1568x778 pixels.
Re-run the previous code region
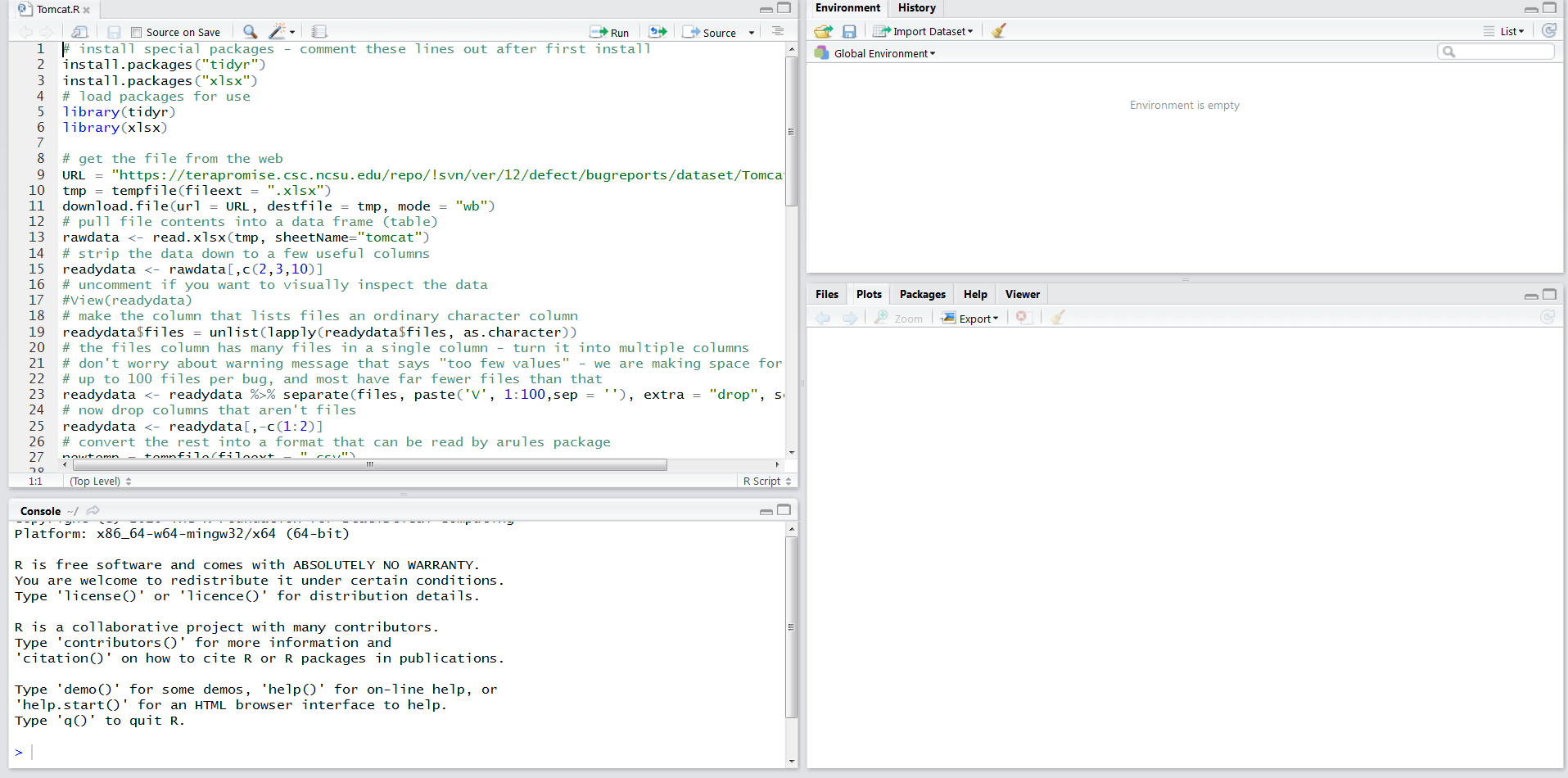(657, 32)
